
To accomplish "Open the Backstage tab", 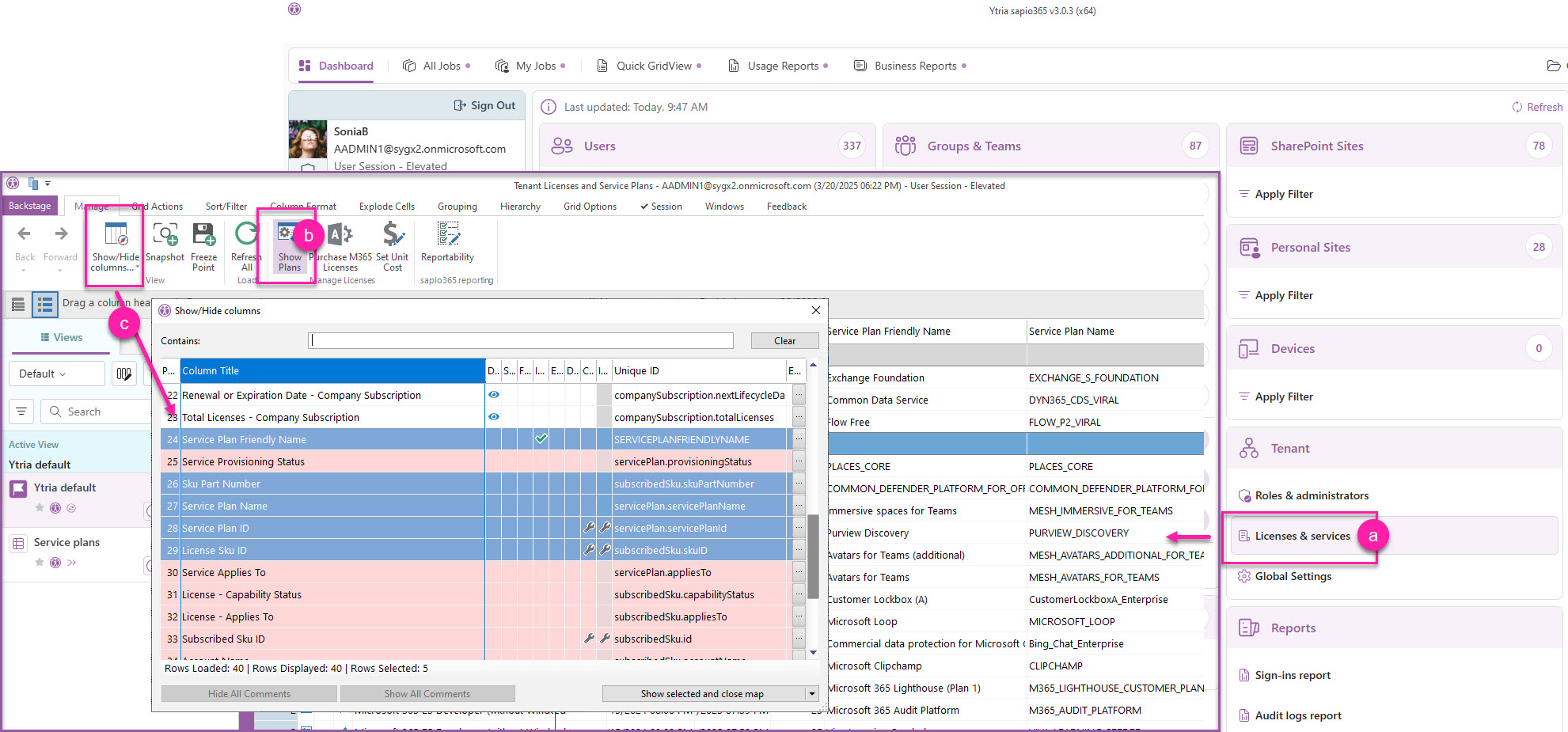I will point(29,206).
